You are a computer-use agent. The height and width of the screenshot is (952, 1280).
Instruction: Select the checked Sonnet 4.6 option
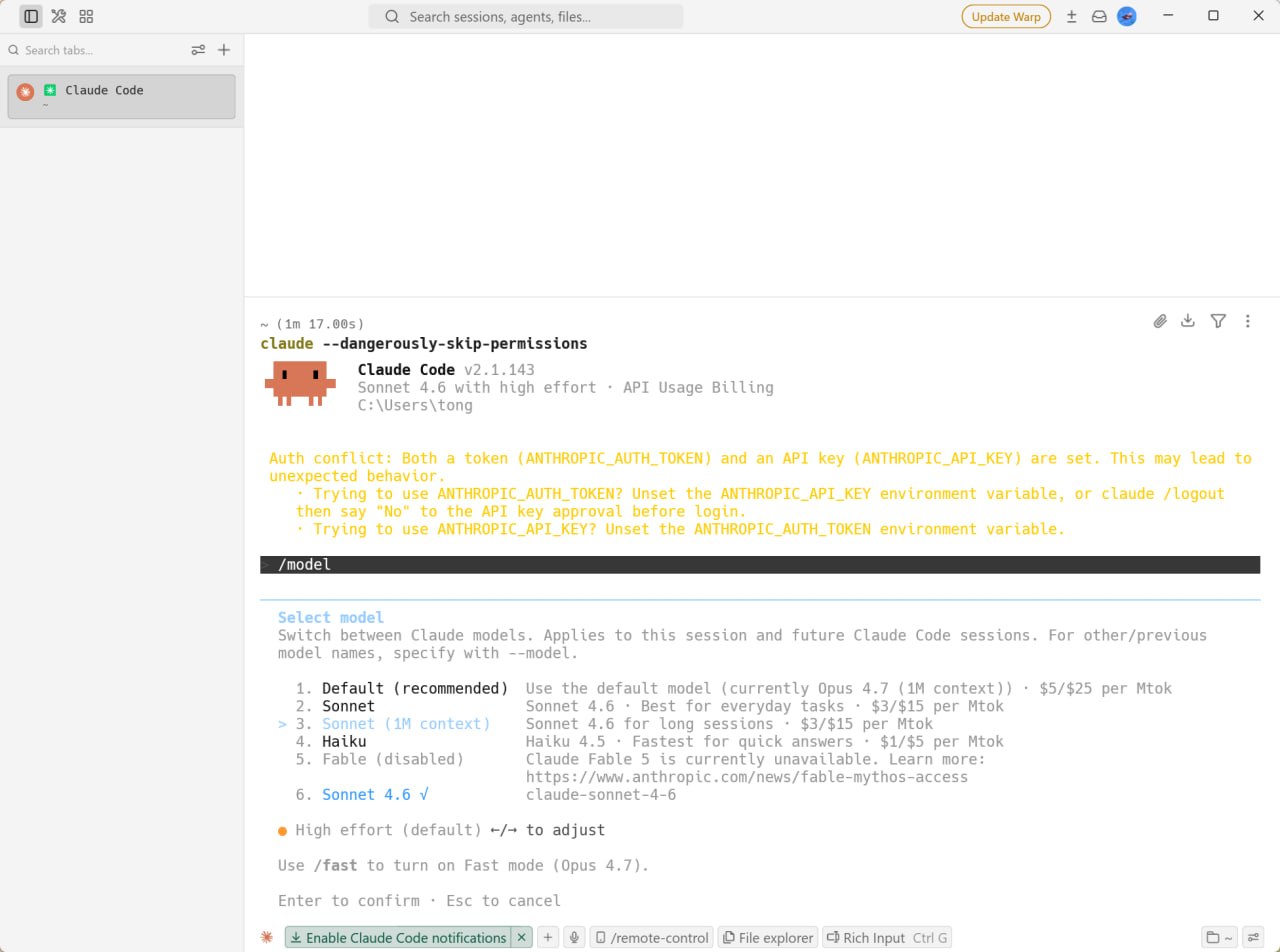coord(375,795)
